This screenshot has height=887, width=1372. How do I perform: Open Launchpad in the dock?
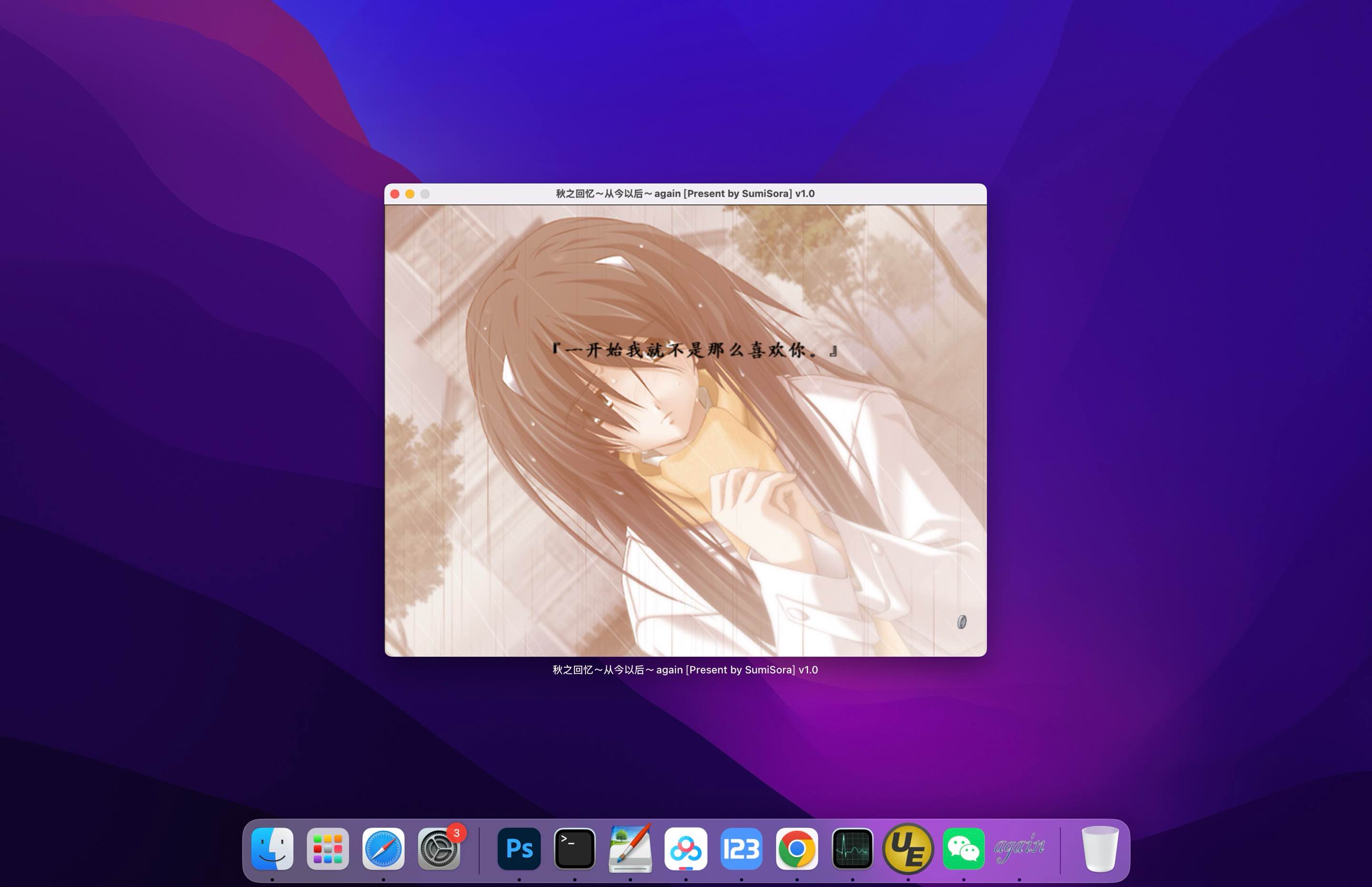tap(328, 848)
